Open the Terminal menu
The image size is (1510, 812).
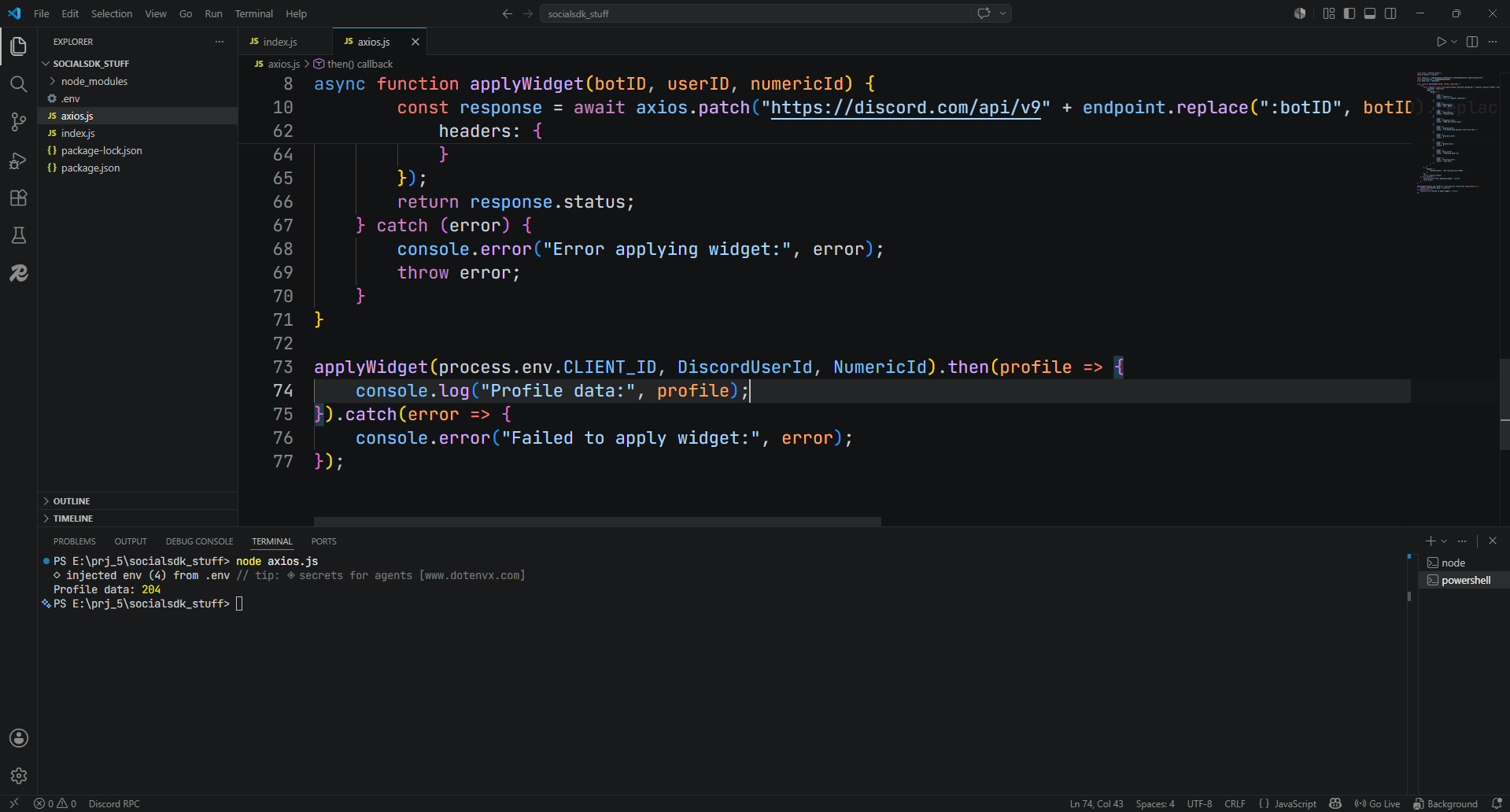coord(253,13)
